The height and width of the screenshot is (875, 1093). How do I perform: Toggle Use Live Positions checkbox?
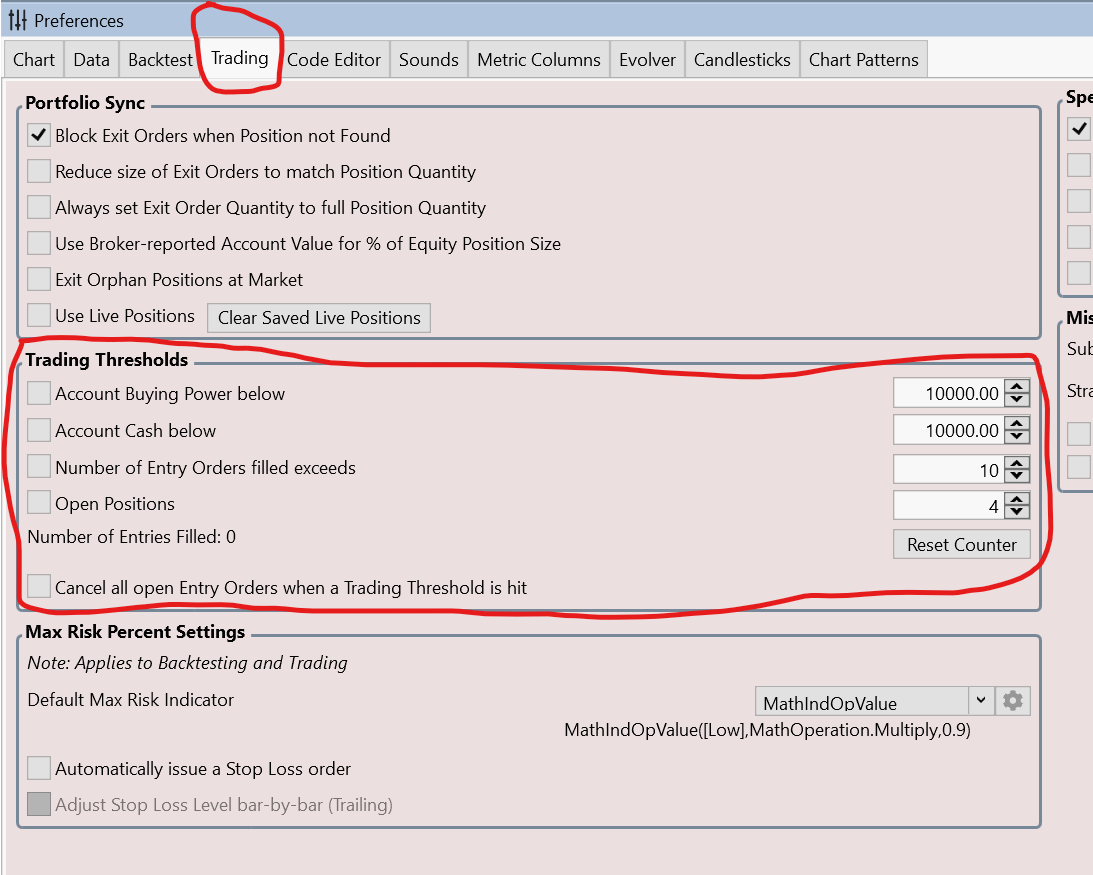pos(39,316)
